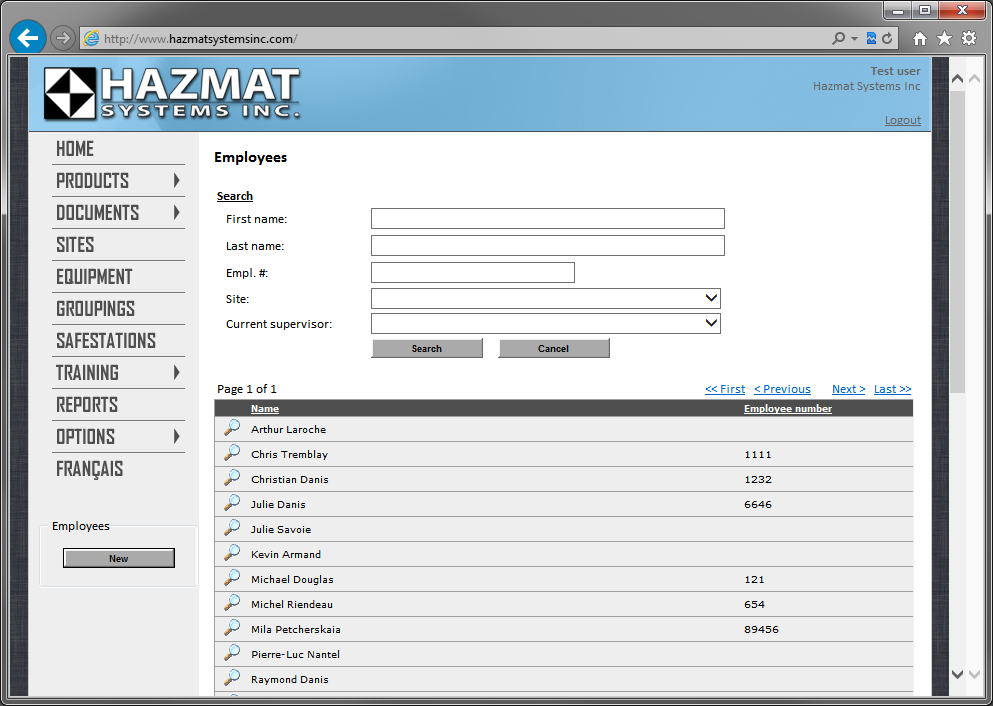Open details icon for Chris Tremblay
Image resolution: width=993 pixels, height=706 pixels.
click(232, 453)
